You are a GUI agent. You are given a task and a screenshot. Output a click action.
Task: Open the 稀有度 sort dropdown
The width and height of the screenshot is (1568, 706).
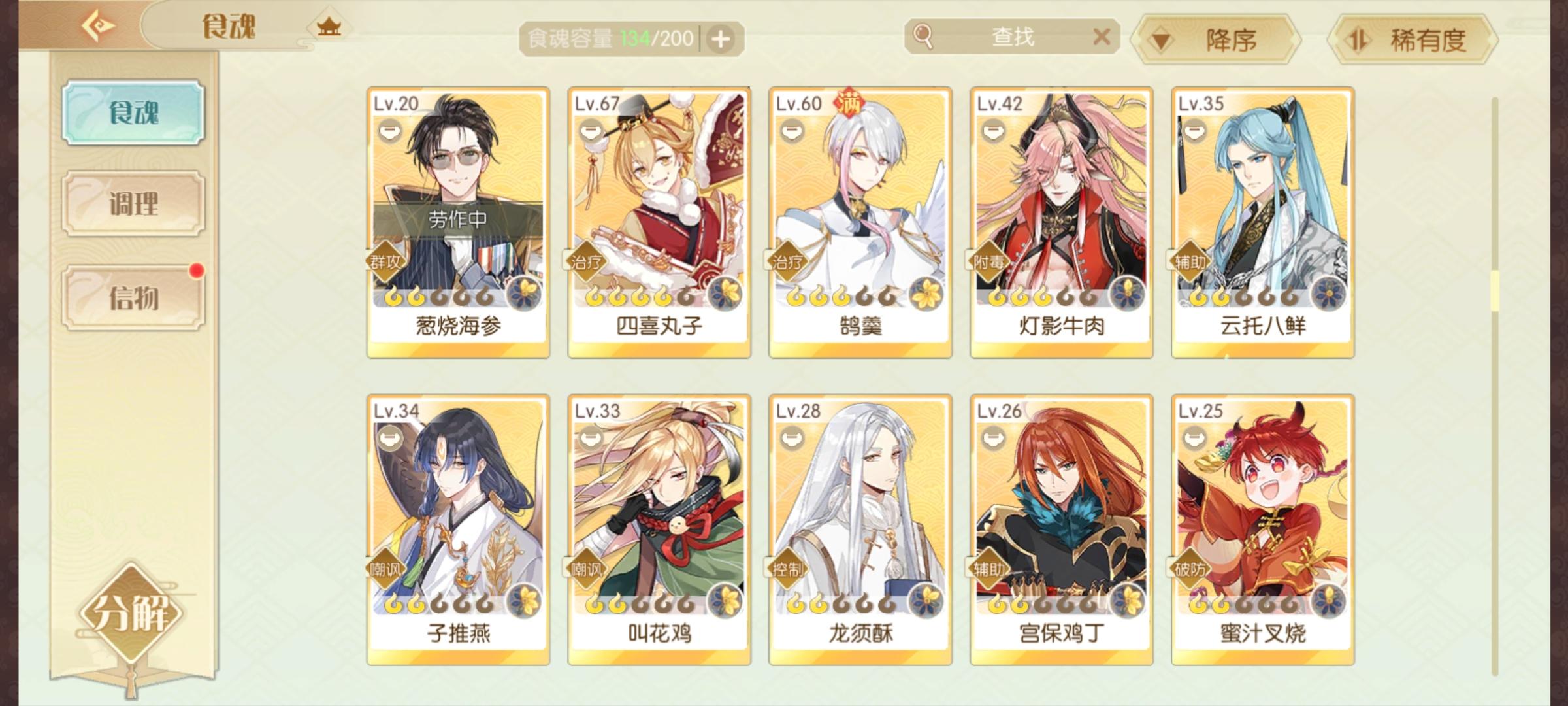coord(1413,40)
